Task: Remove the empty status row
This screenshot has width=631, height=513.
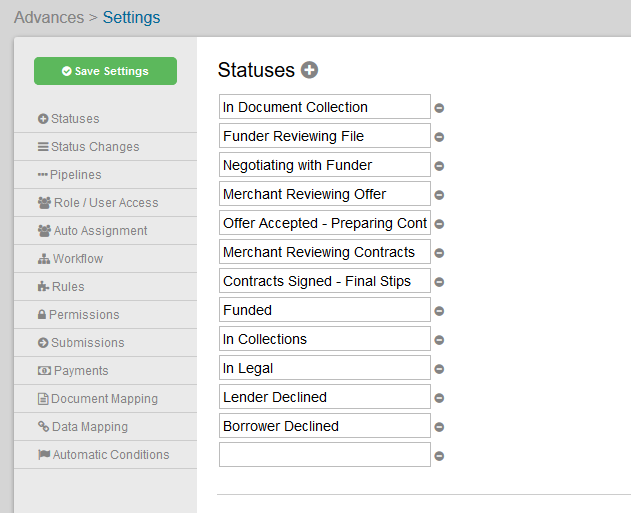Action: (439, 455)
